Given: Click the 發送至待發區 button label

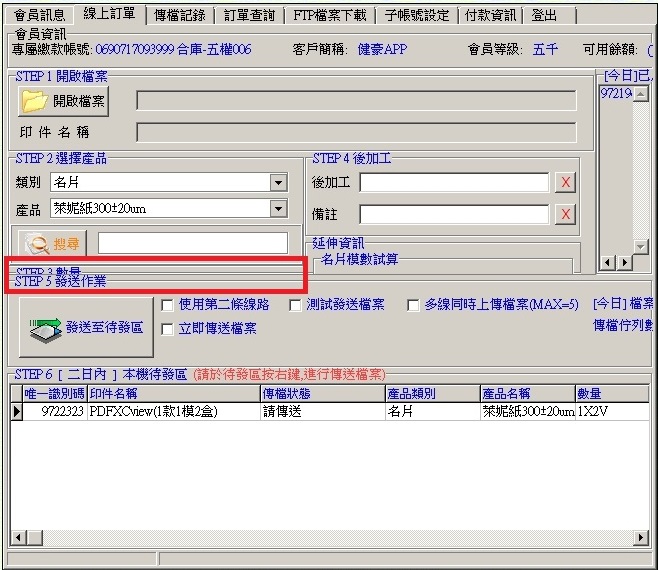Looking at the screenshot, I should pos(104,327).
